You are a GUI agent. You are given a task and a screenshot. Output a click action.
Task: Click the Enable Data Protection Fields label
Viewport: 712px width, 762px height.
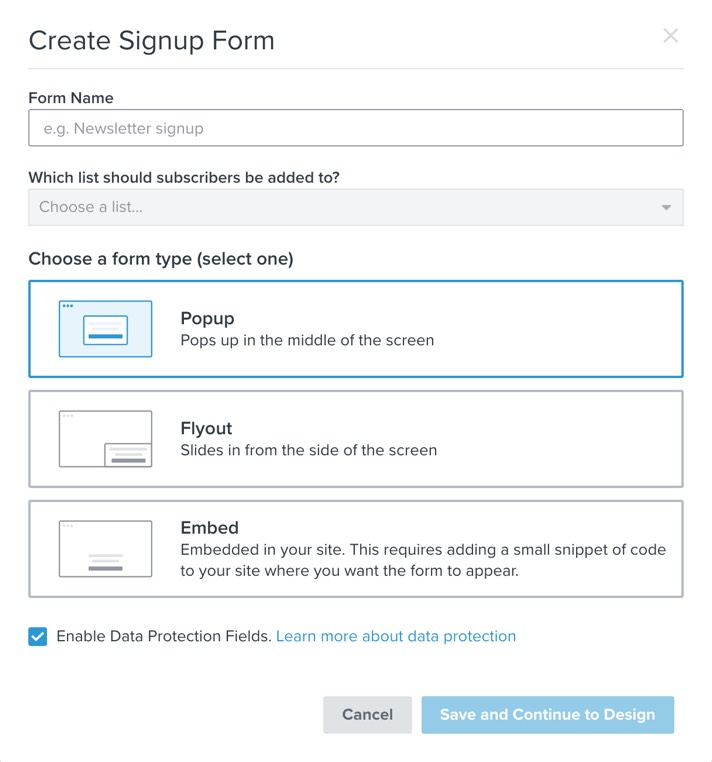click(164, 636)
